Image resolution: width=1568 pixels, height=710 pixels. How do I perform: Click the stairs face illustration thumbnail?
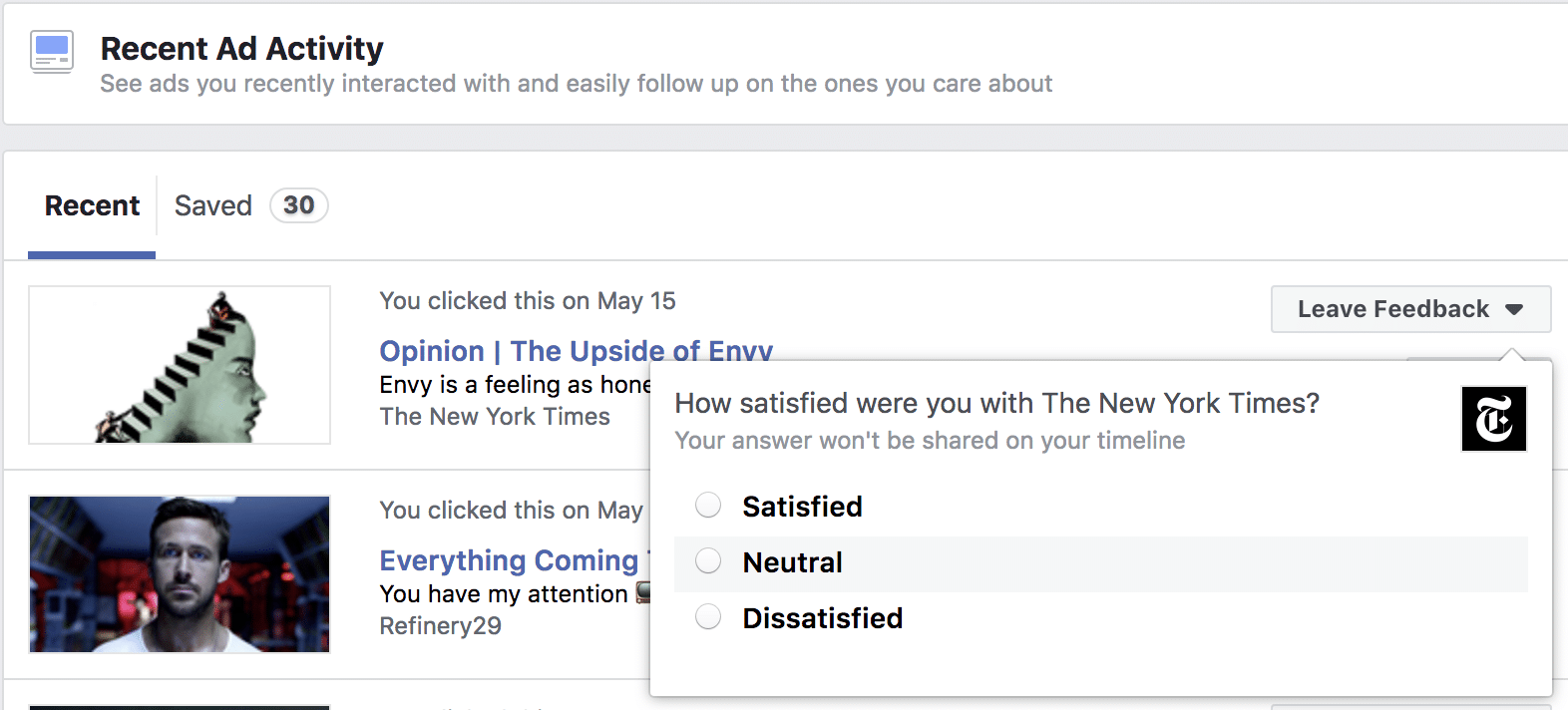point(180,365)
